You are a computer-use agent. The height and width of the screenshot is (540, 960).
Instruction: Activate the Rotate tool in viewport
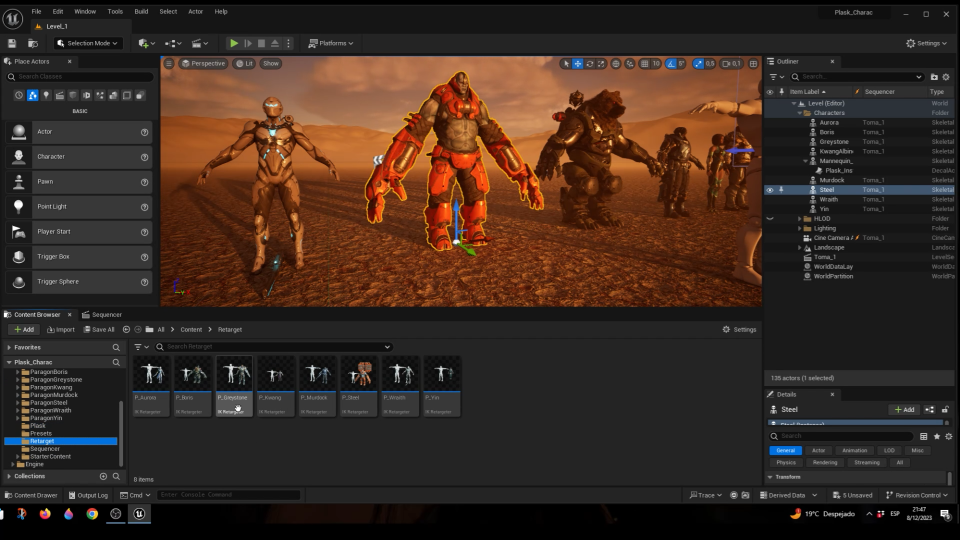pos(589,64)
